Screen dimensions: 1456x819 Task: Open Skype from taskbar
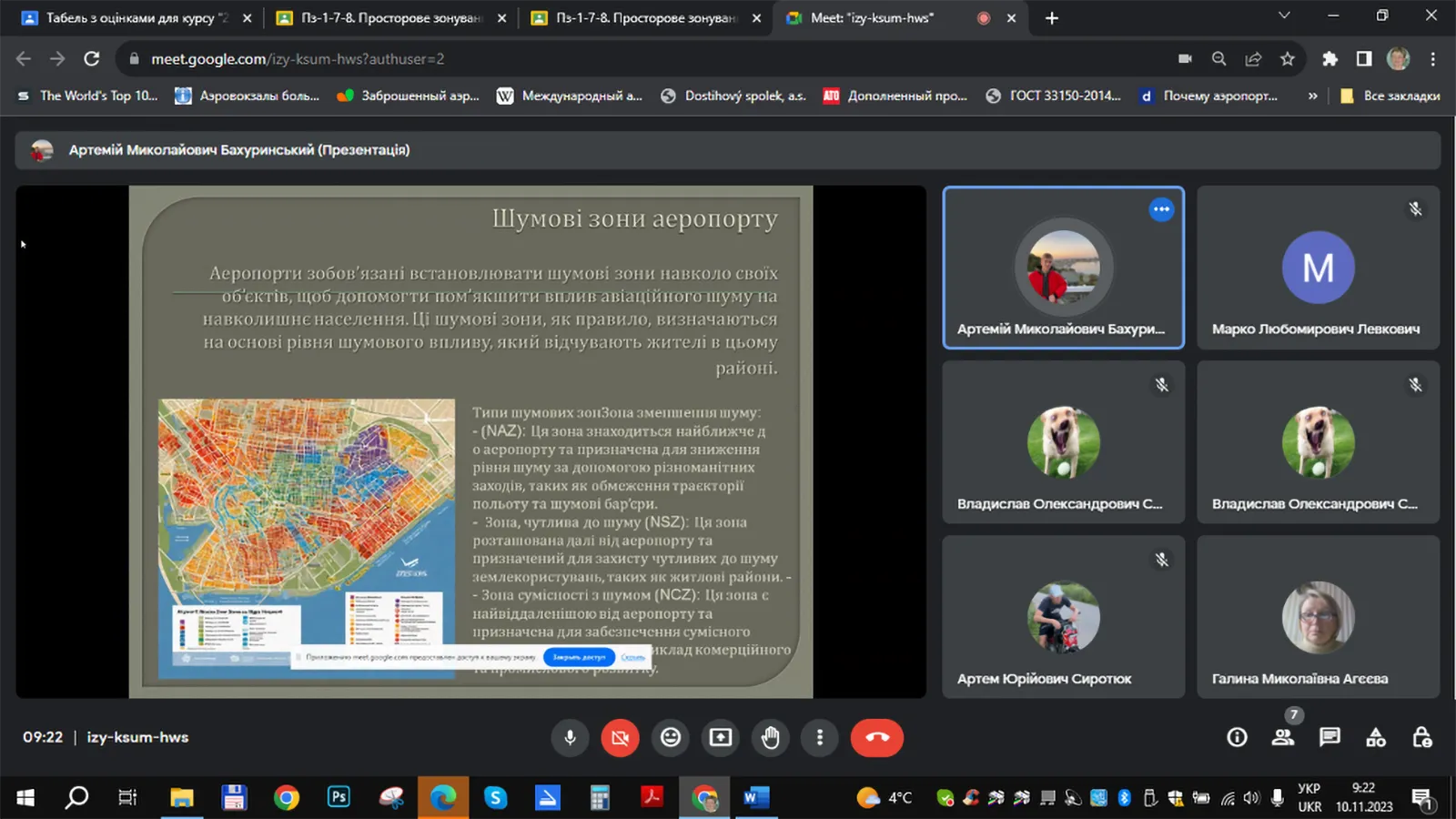[495, 798]
